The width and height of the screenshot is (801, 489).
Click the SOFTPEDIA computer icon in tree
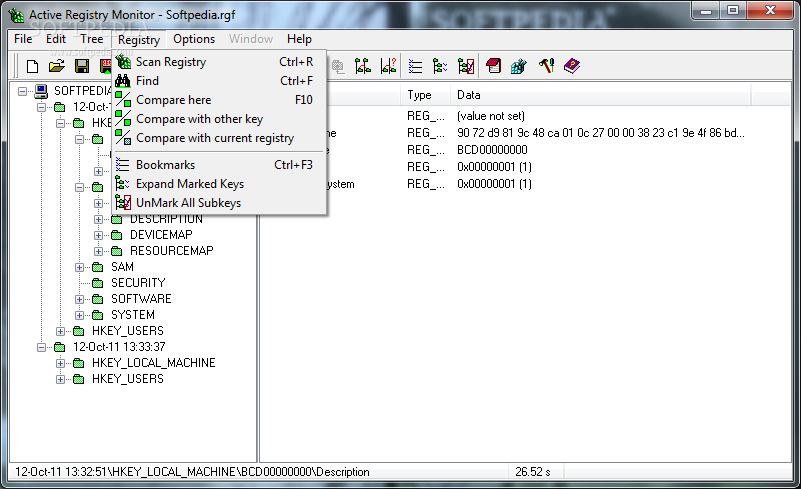(41, 91)
